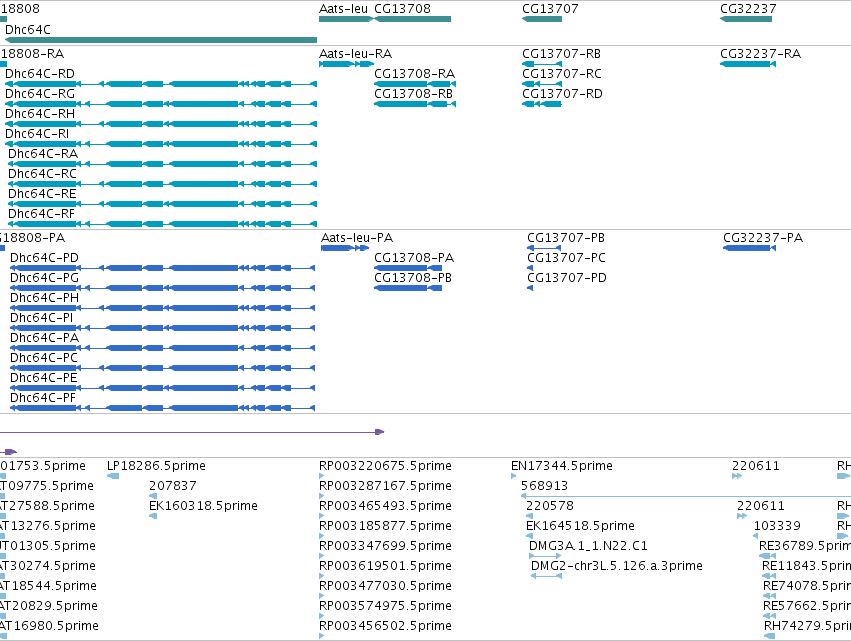Select CG13708-RA transcript label

tap(415, 73)
